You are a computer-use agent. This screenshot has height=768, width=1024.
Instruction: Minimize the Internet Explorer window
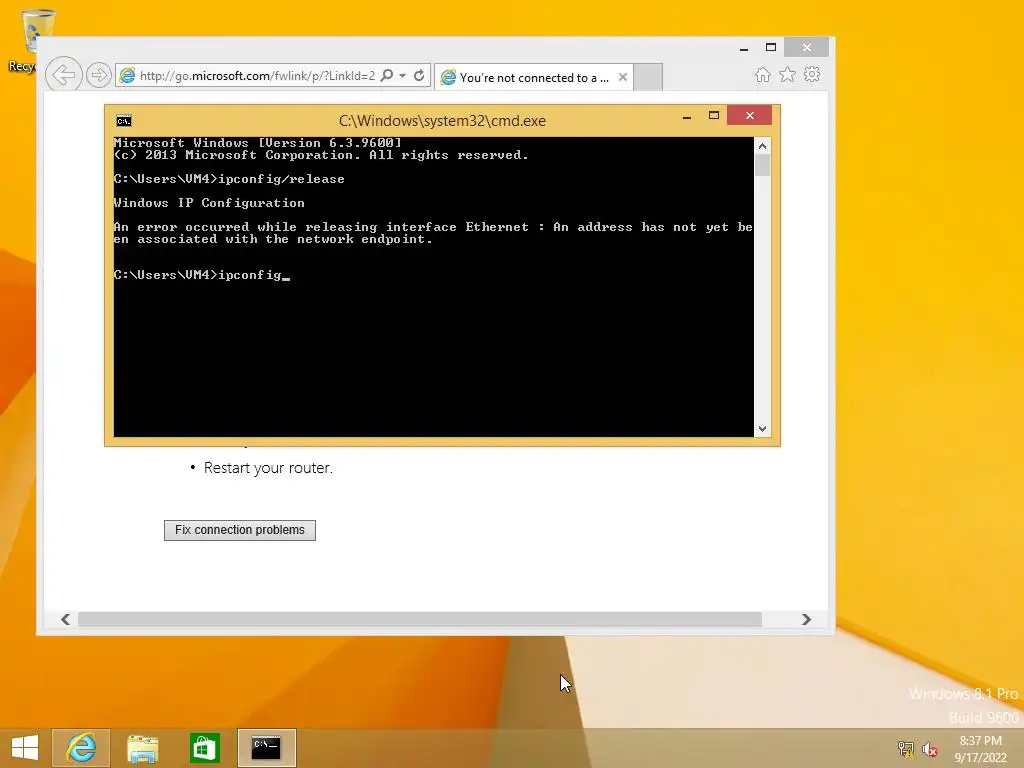point(744,48)
